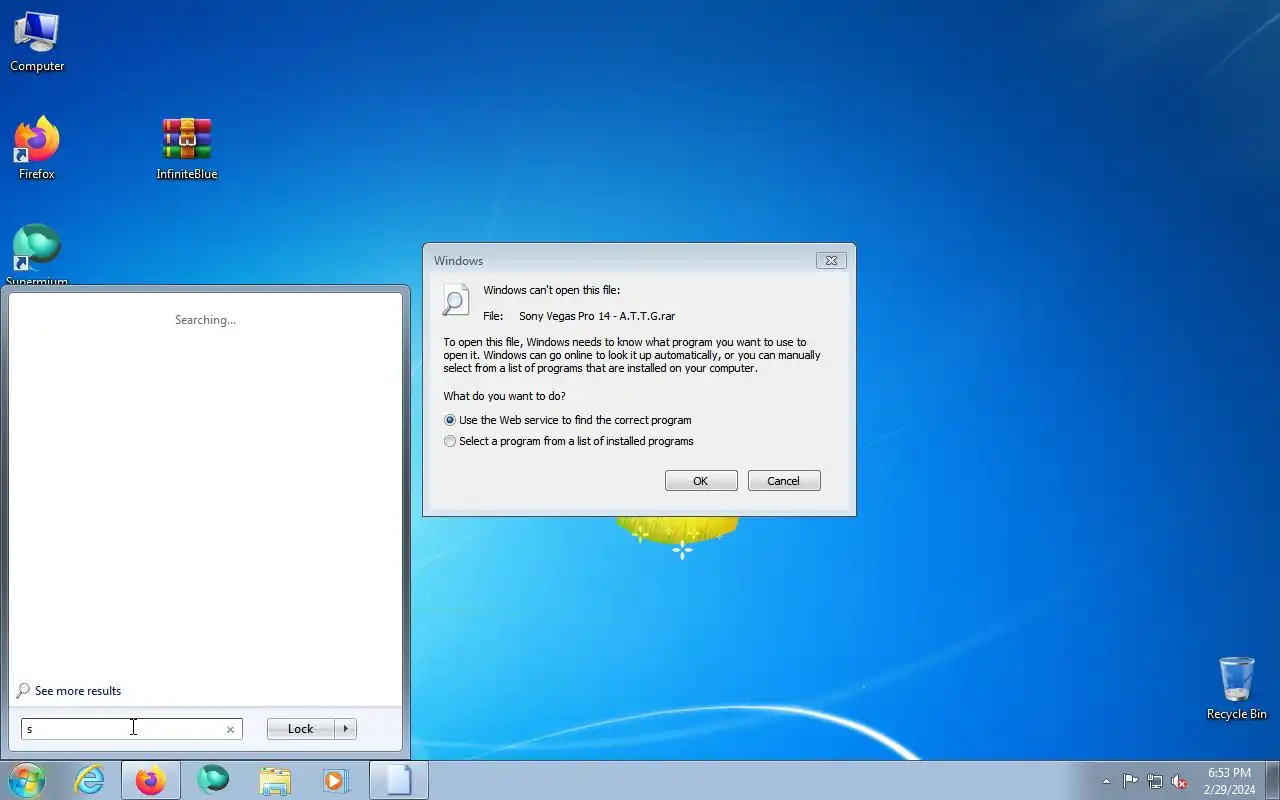Image resolution: width=1280 pixels, height=800 pixels.
Task: Switch to Firefox in the taskbar
Action: pos(151,780)
